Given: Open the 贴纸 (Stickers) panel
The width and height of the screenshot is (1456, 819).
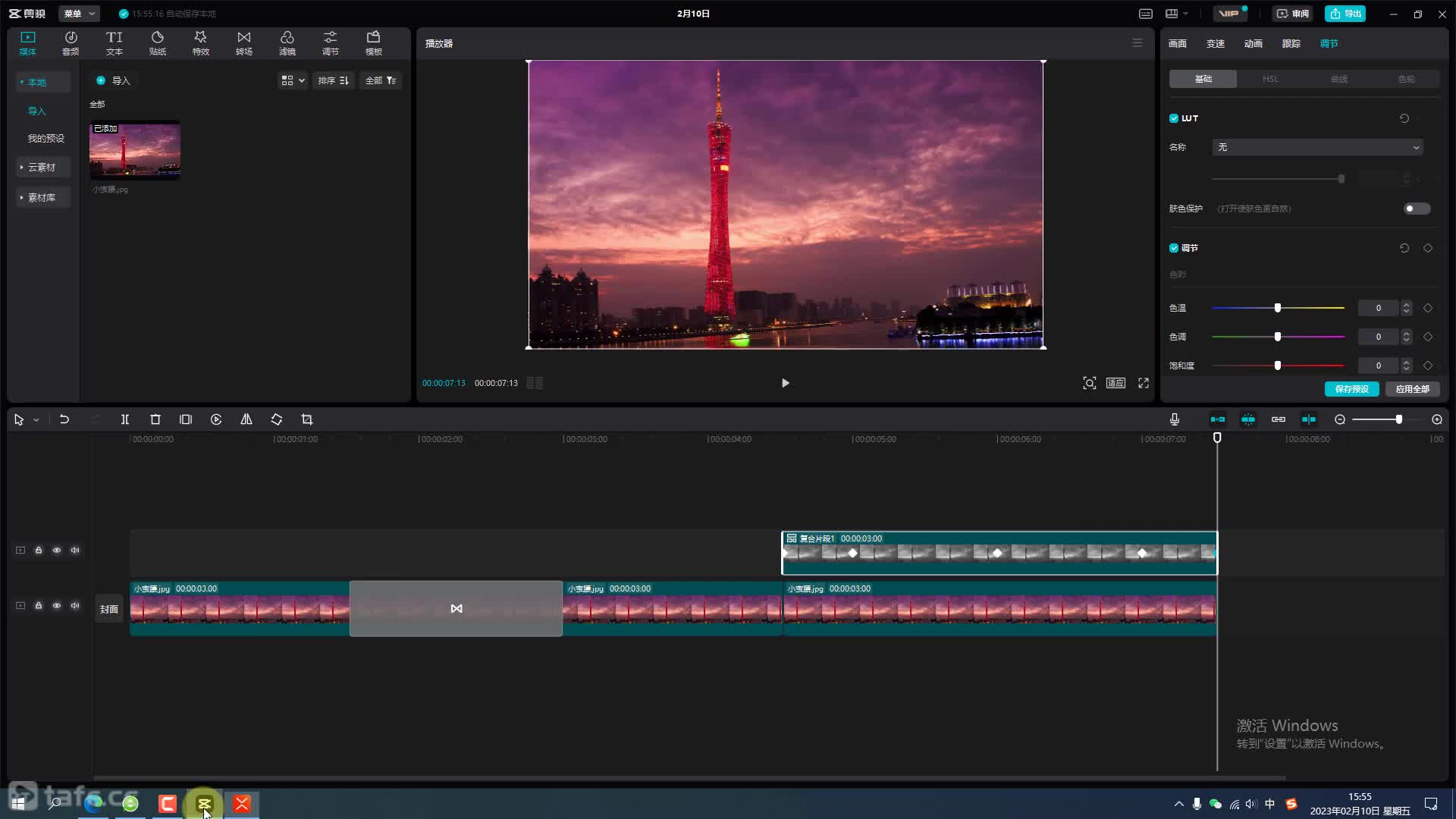Looking at the screenshot, I should coord(157,43).
